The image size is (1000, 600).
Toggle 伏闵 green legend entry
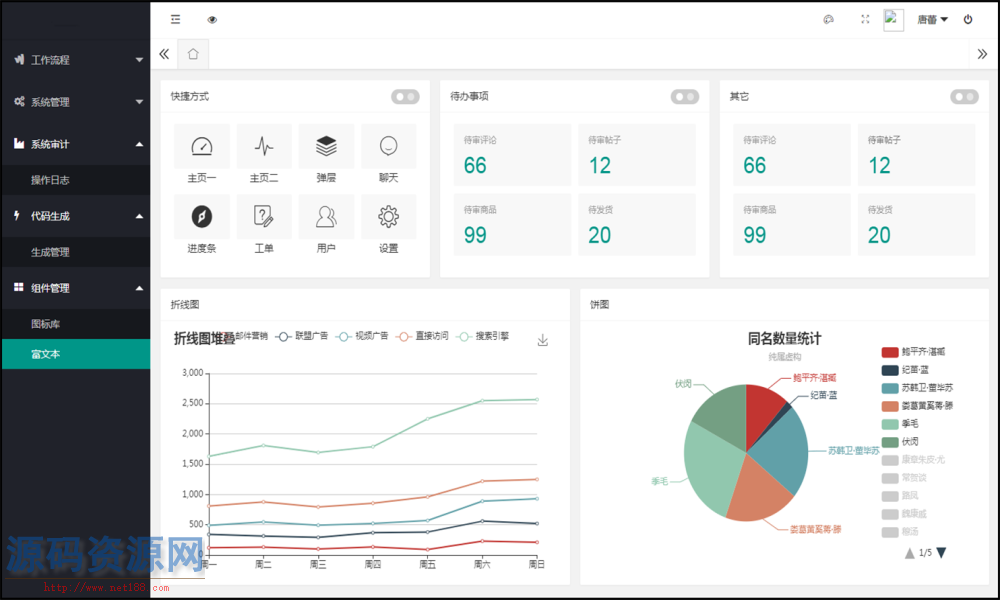click(x=901, y=442)
